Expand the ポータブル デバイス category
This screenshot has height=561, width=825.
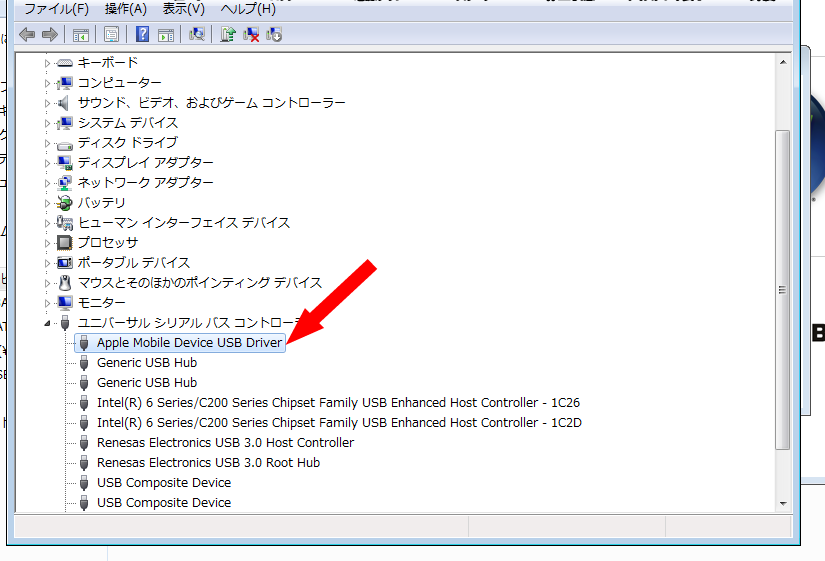pyautogui.click(x=47, y=263)
